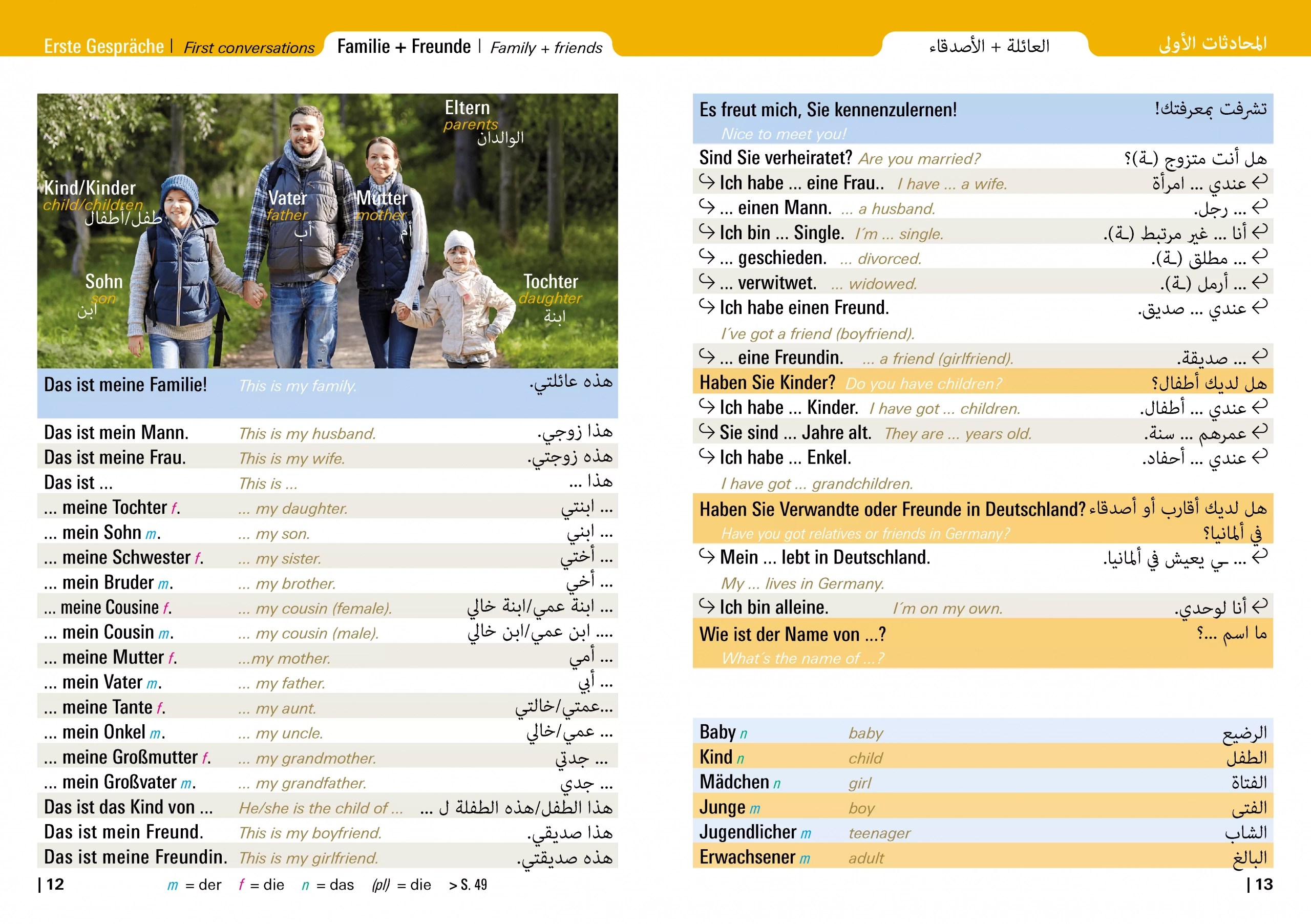
Task: Click the family photo in the forest
Action: click(x=327, y=230)
